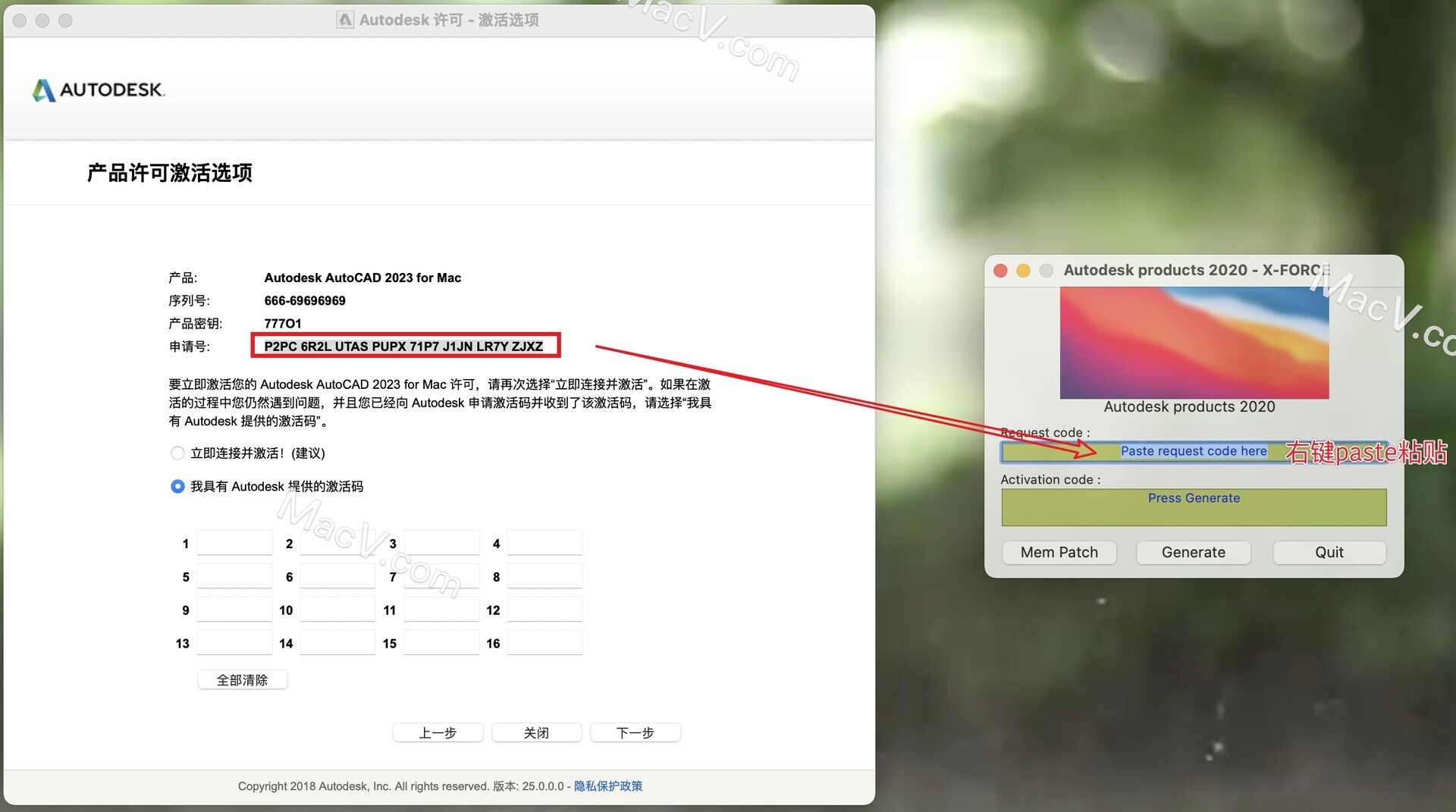Viewport: 1456px width, 812px height.
Task: Click the Request code field in X-FORCE
Action: point(1194,452)
